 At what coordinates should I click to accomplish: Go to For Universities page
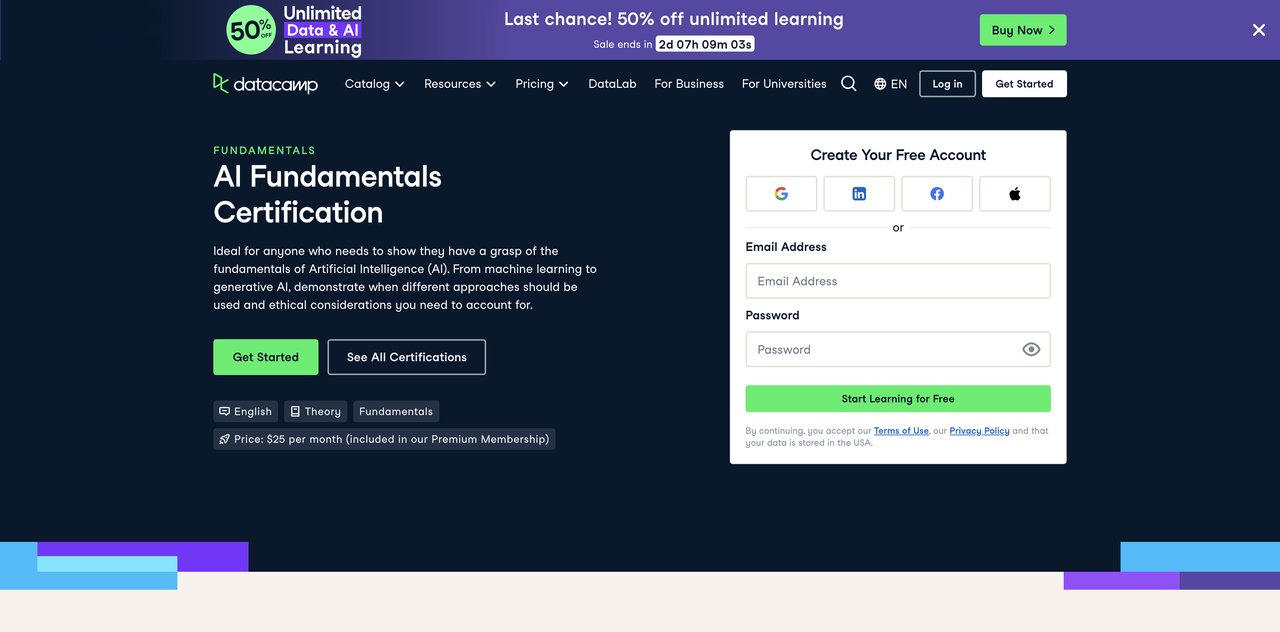pos(784,84)
